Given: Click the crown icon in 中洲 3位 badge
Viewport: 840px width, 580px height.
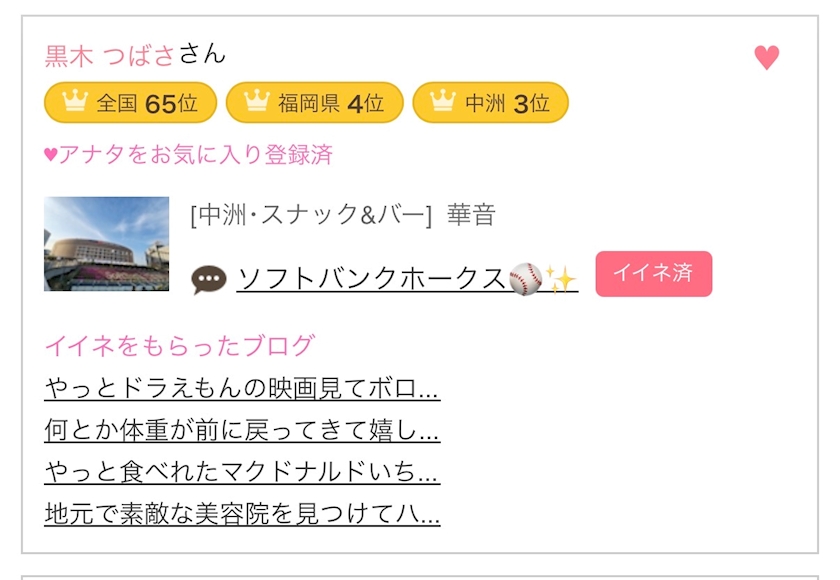Looking at the screenshot, I should 442,102.
